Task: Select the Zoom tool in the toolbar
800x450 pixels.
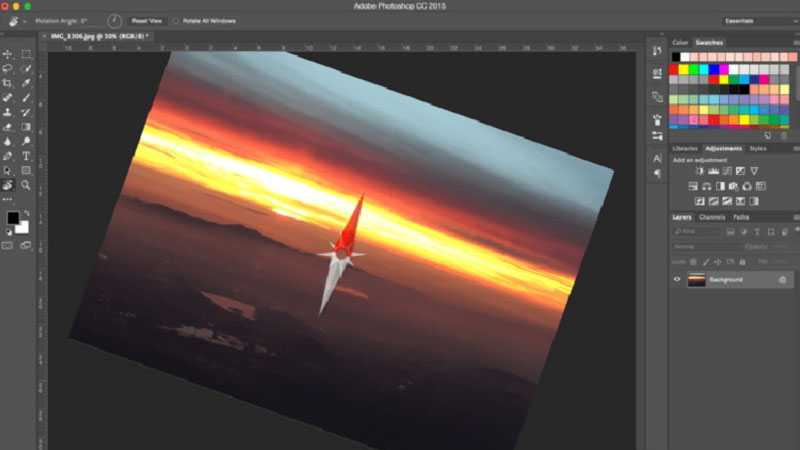Action: click(x=26, y=185)
